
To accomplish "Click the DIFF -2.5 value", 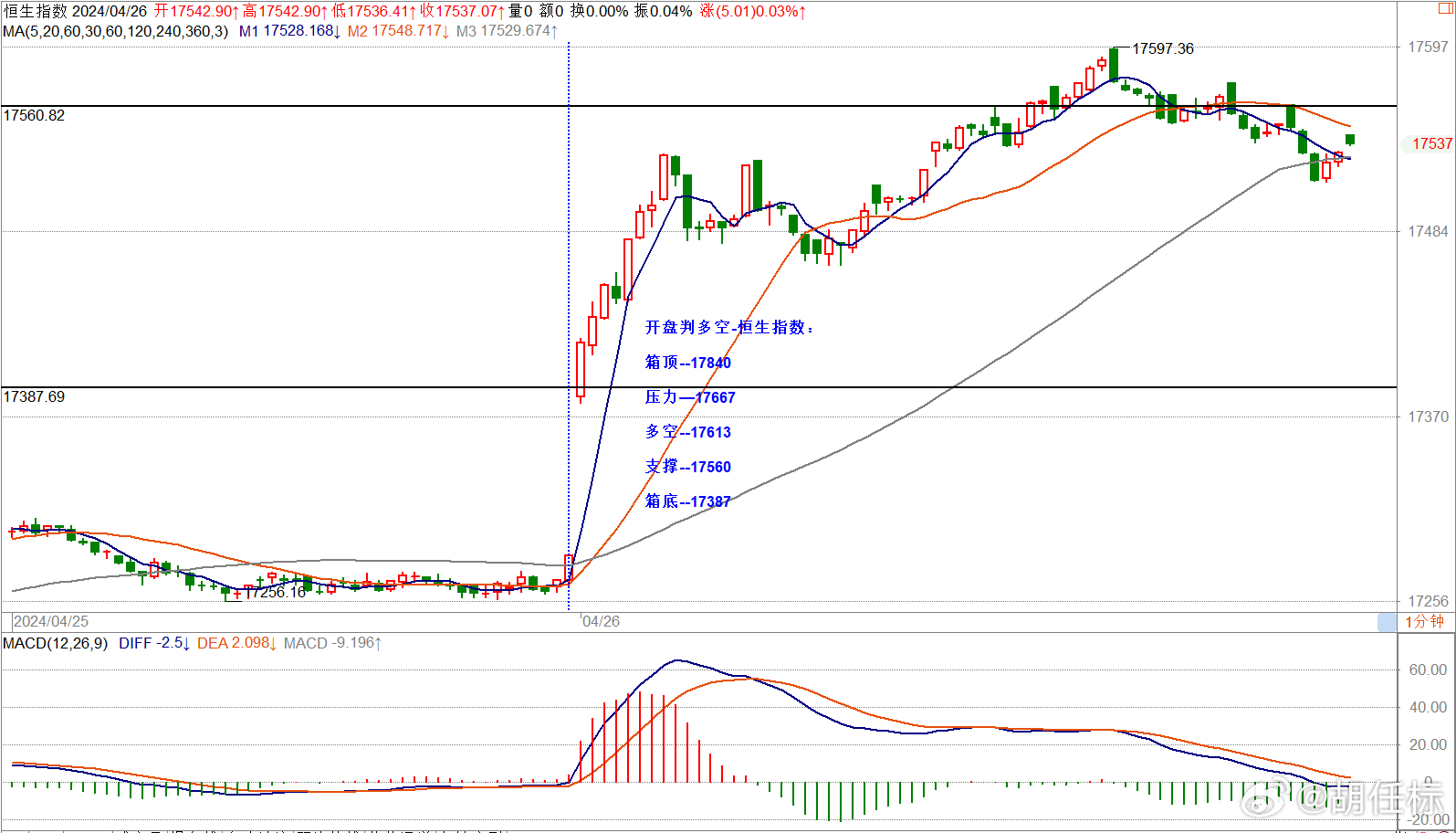I will pyautogui.click(x=154, y=643).
